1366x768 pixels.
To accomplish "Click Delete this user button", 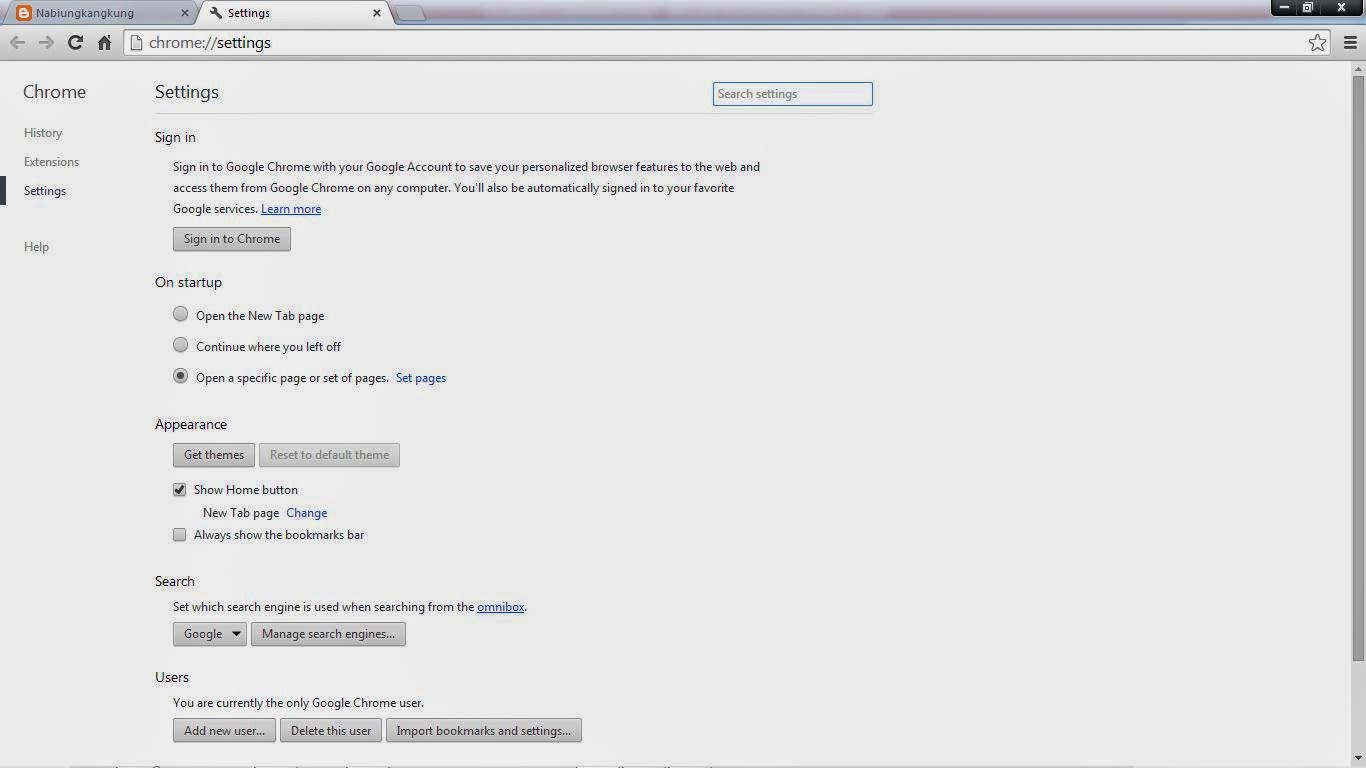I will point(331,731).
